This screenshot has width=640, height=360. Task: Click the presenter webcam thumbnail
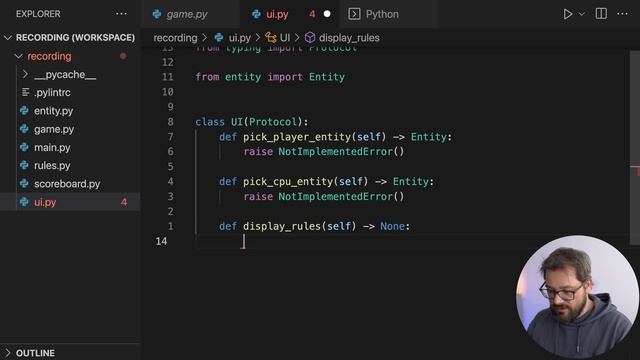click(578, 297)
